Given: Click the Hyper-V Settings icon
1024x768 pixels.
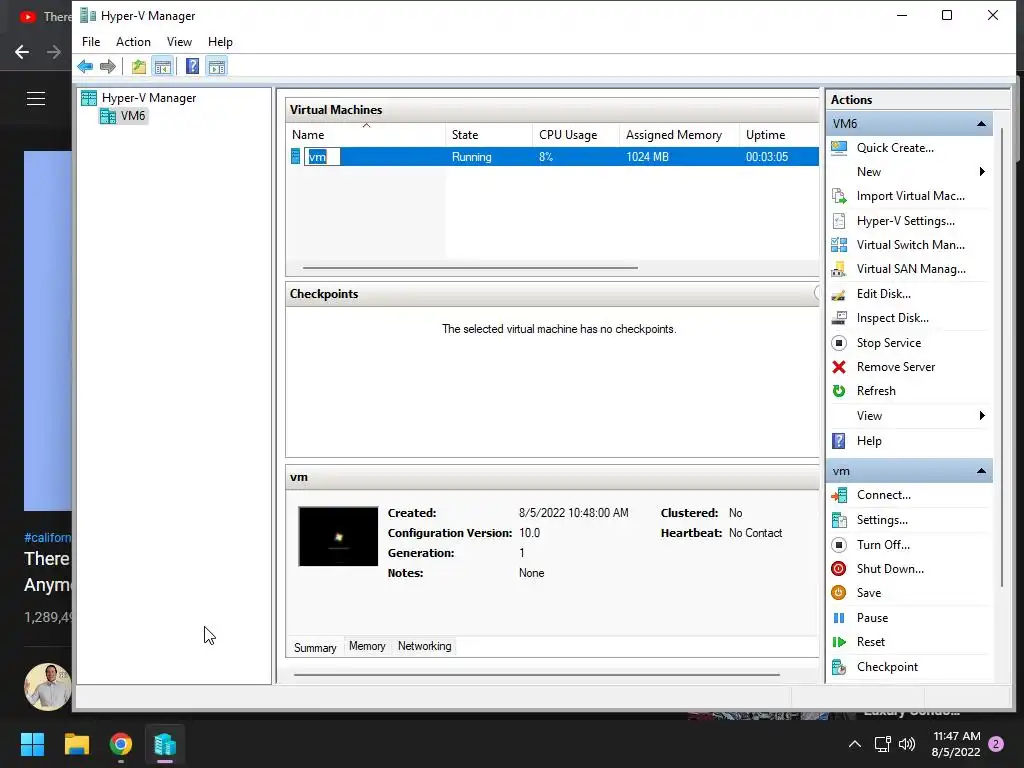Looking at the screenshot, I should tap(839, 221).
